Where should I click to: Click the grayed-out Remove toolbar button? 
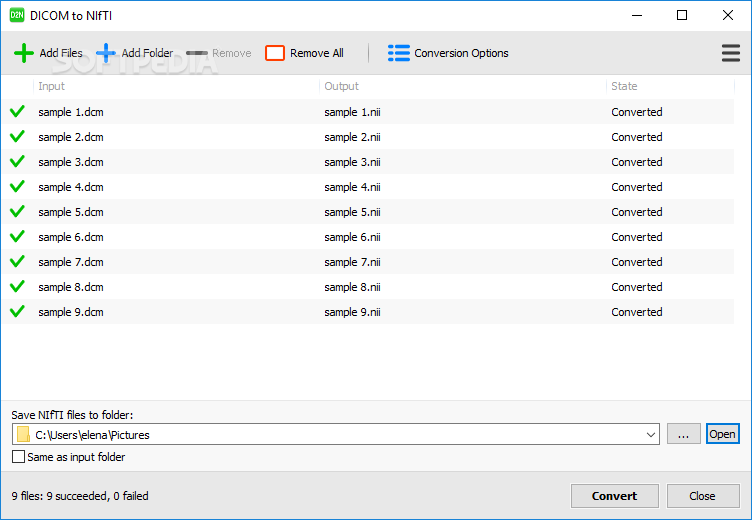coord(218,53)
